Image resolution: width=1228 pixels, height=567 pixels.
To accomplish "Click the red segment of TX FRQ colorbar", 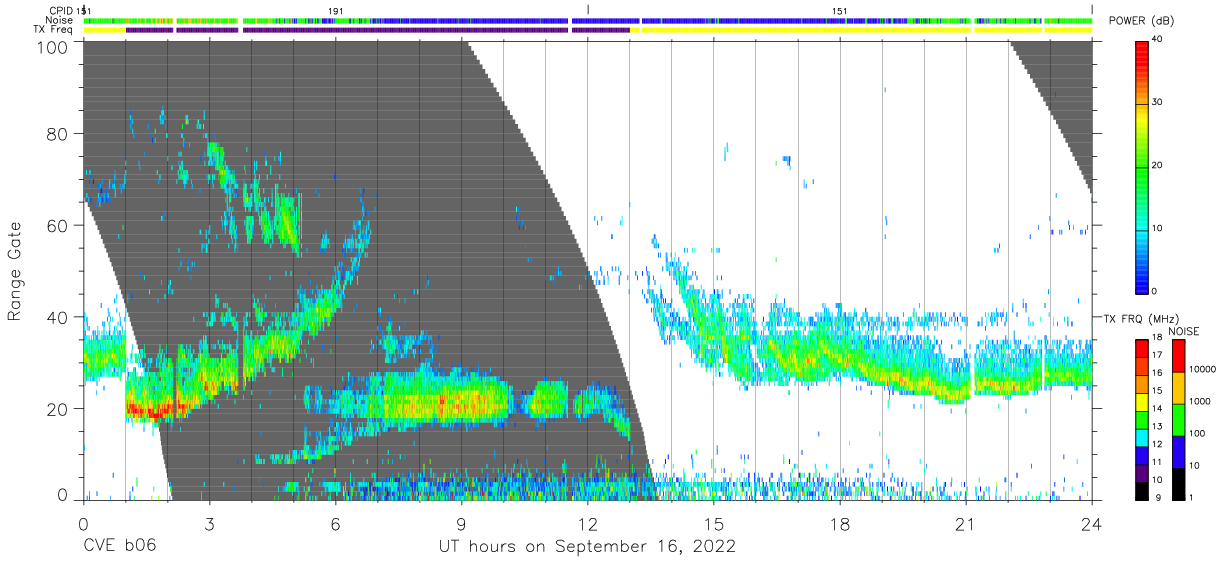I will (x=1143, y=348).
